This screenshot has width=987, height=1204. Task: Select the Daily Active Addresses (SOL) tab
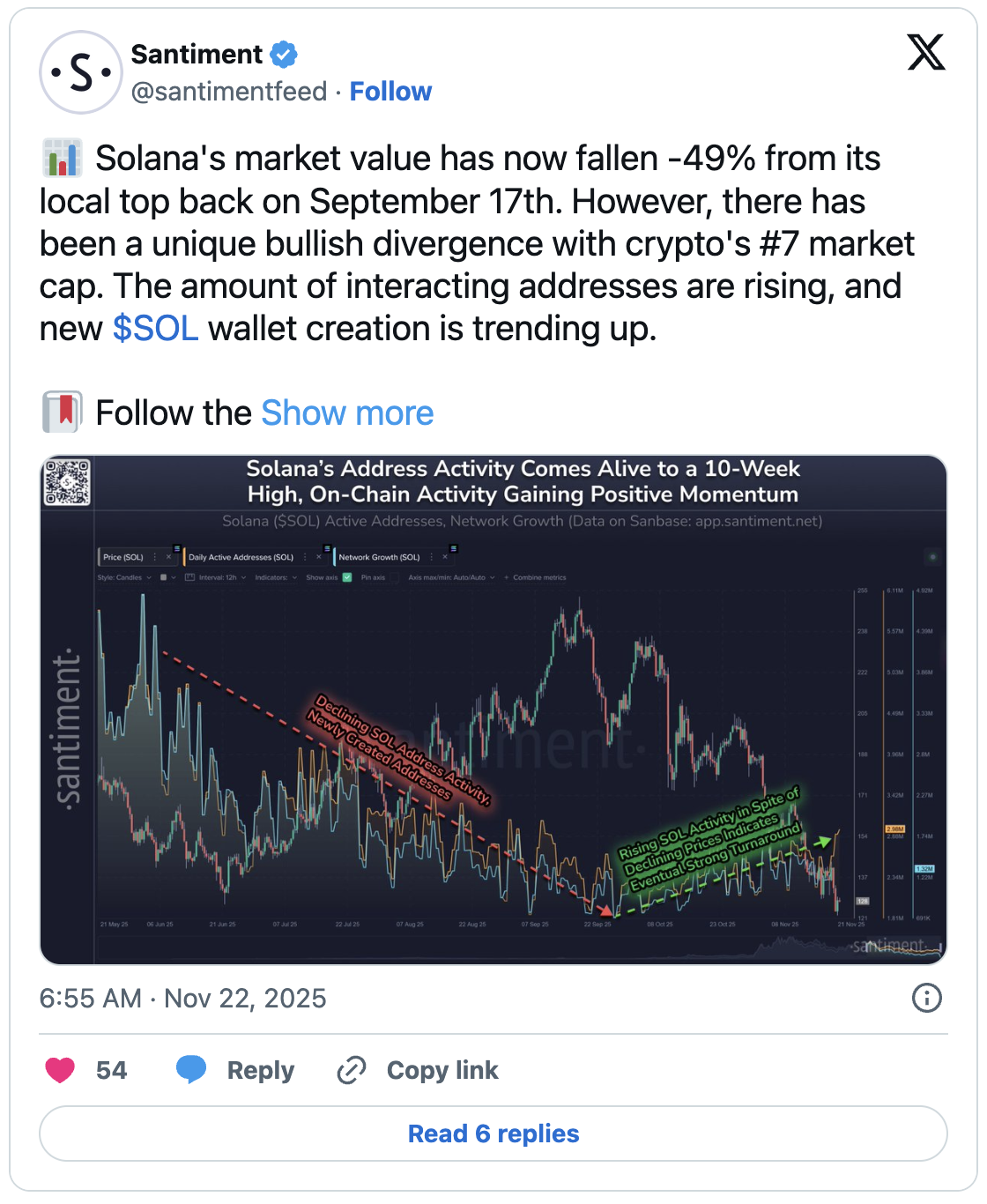click(x=241, y=557)
